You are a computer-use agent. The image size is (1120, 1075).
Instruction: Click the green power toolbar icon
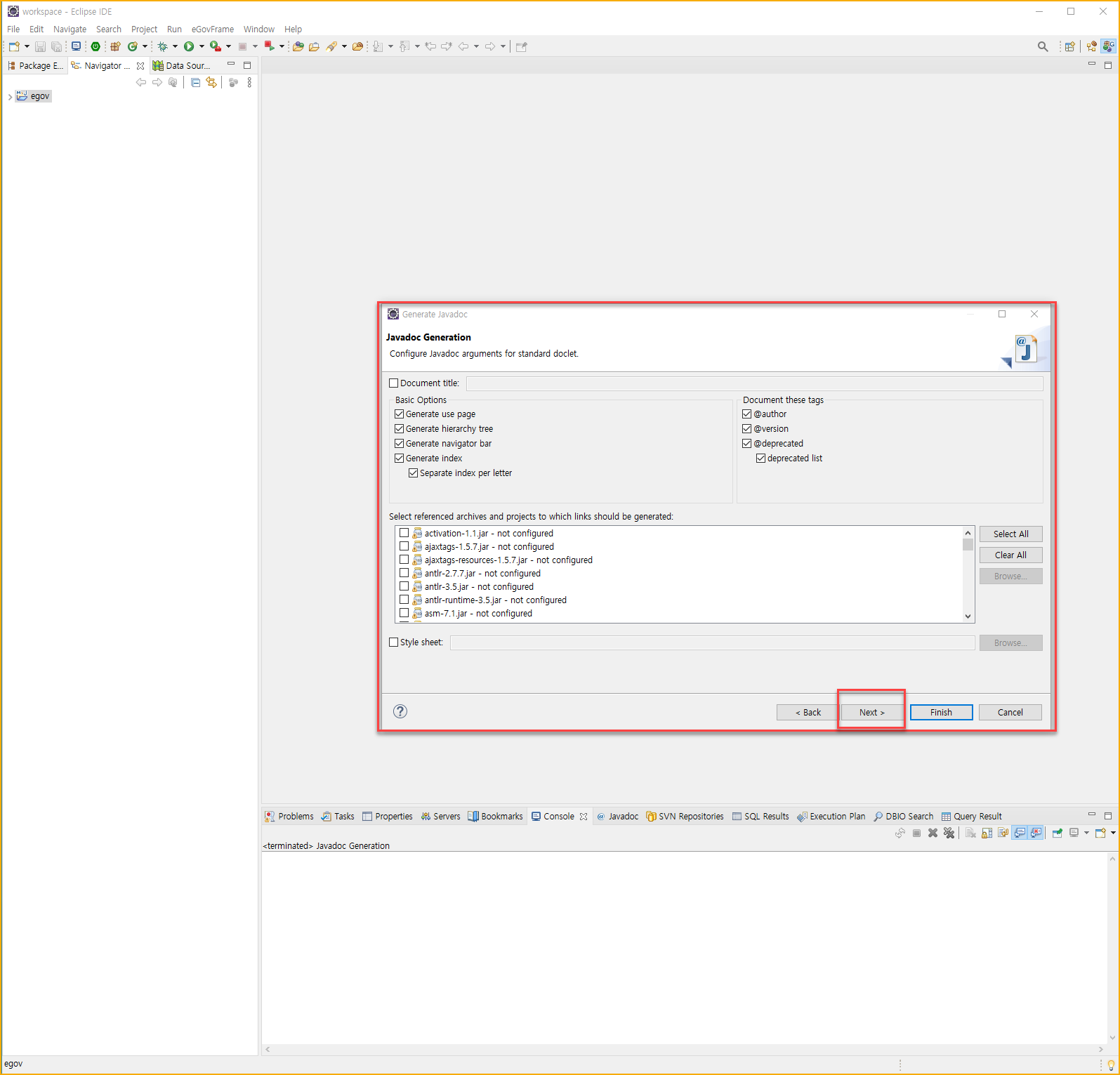[x=95, y=46]
